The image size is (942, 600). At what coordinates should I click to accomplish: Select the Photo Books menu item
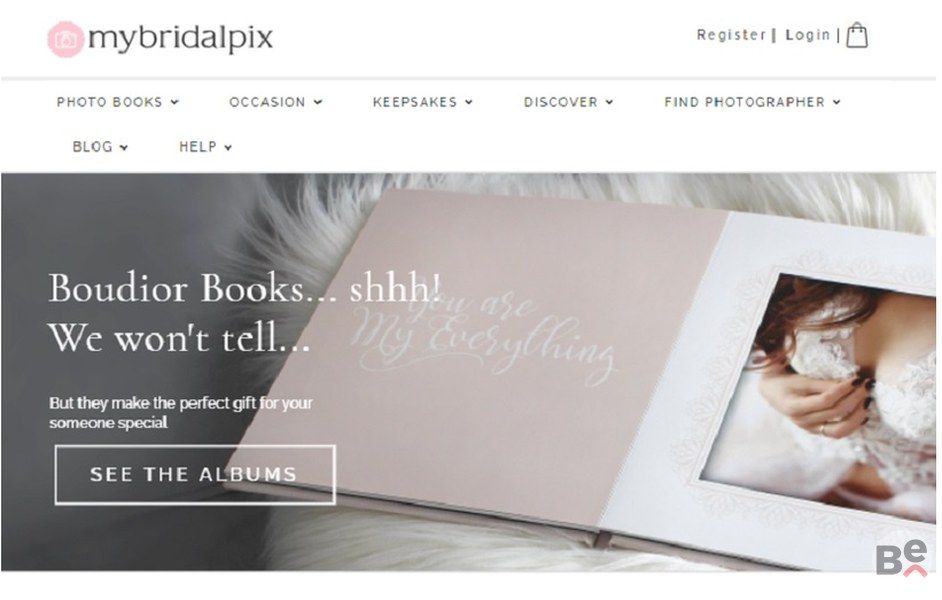[109, 102]
